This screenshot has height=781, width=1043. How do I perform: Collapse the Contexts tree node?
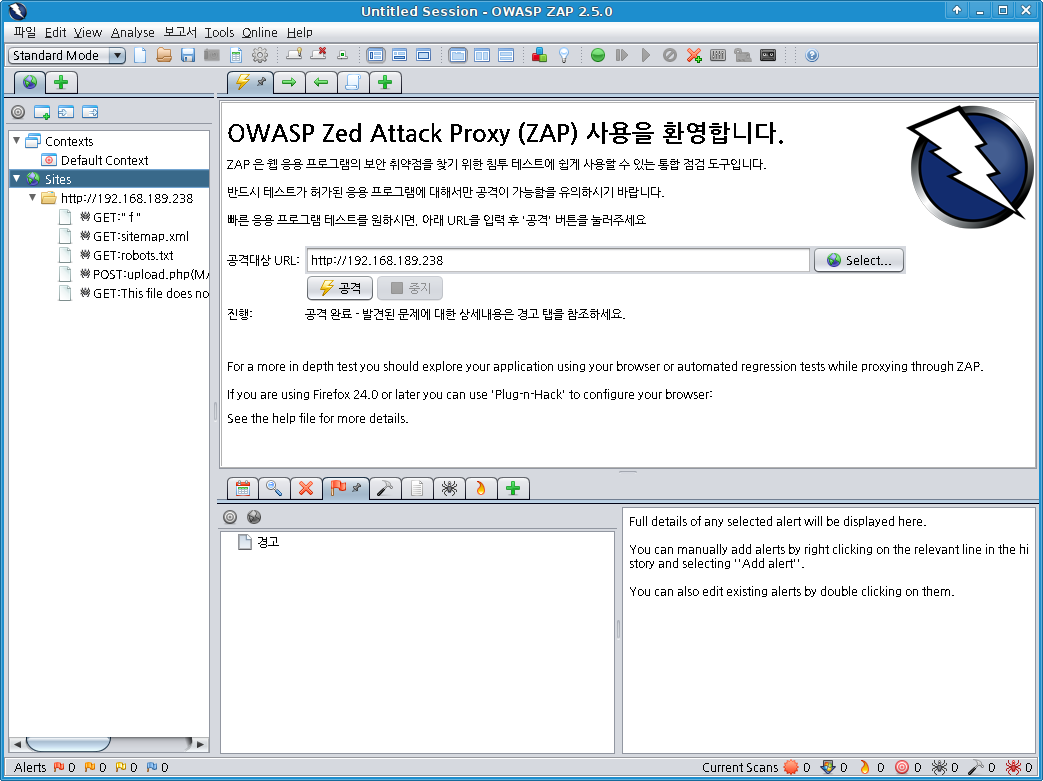click(x=17, y=140)
